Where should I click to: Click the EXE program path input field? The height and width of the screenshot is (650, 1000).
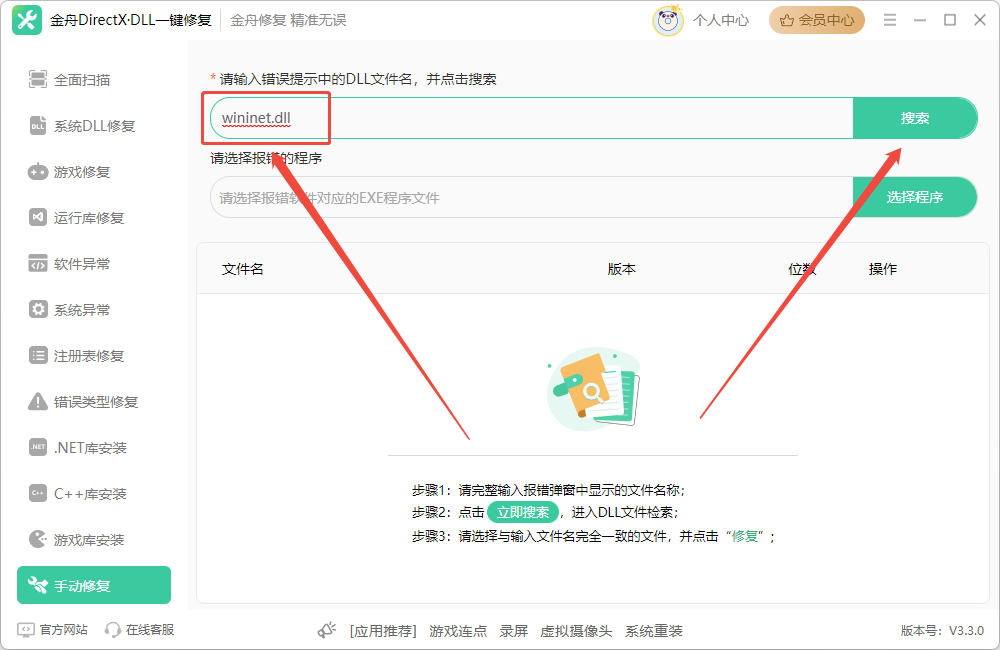(532, 197)
